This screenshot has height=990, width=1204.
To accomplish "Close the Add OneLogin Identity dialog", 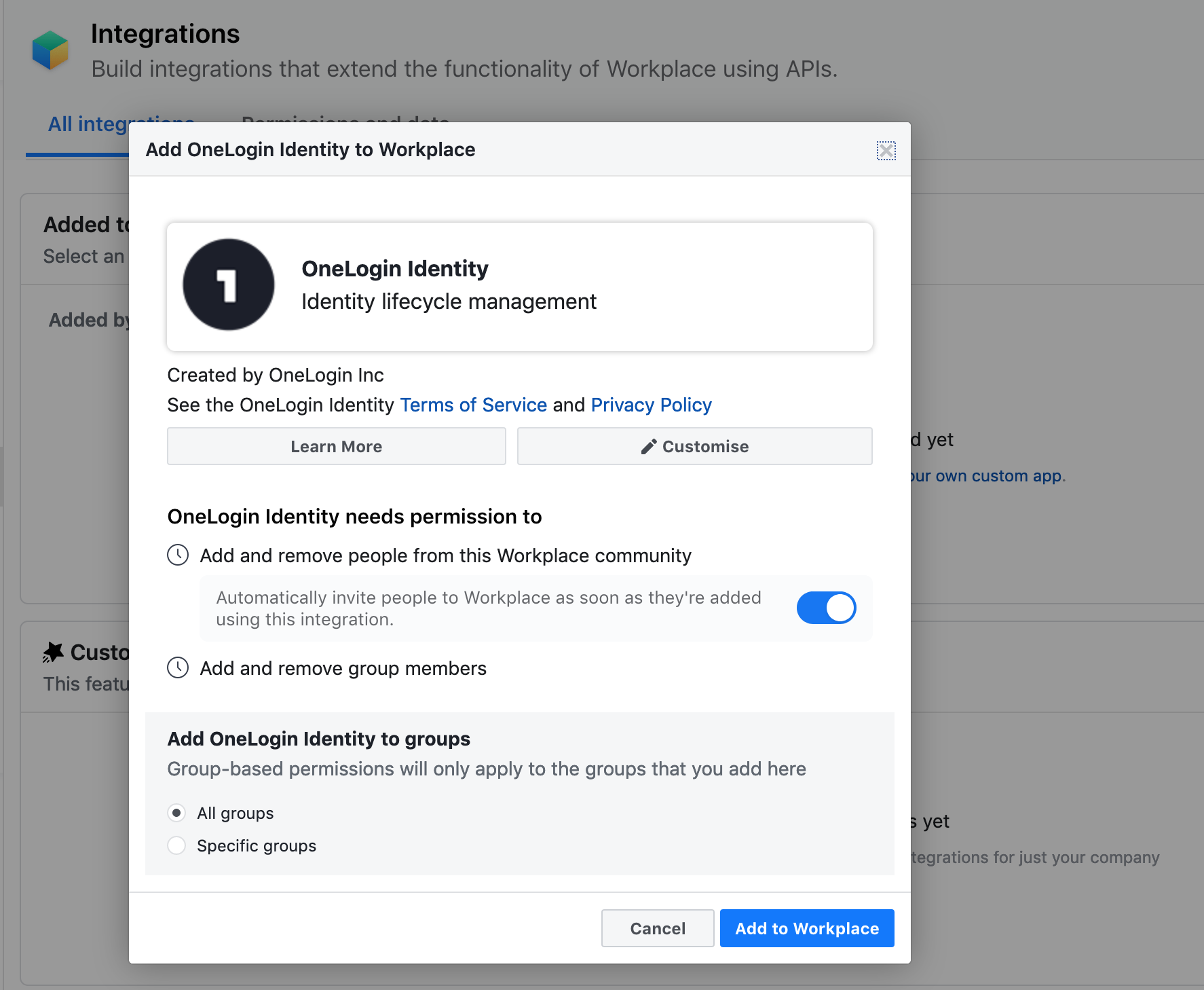I will [886, 150].
